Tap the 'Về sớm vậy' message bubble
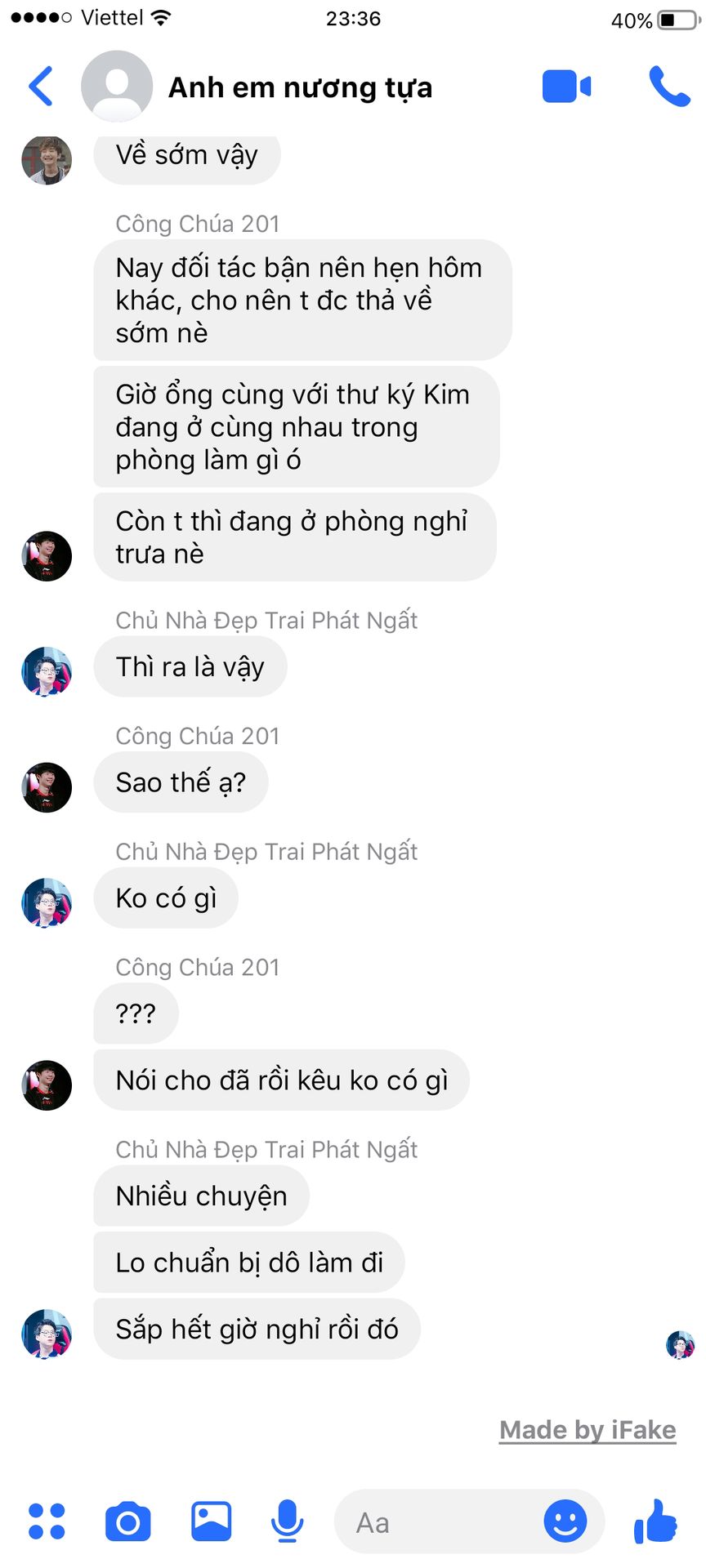Image resolution: width=706 pixels, height=1568 pixels. (x=187, y=155)
